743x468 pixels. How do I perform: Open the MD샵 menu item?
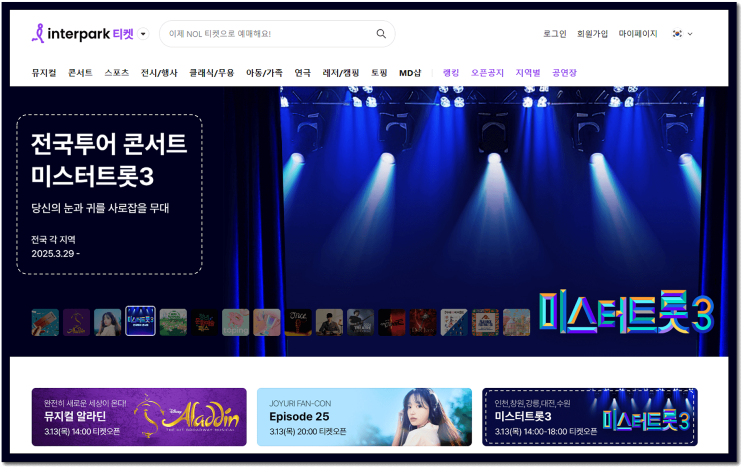point(410,72)
